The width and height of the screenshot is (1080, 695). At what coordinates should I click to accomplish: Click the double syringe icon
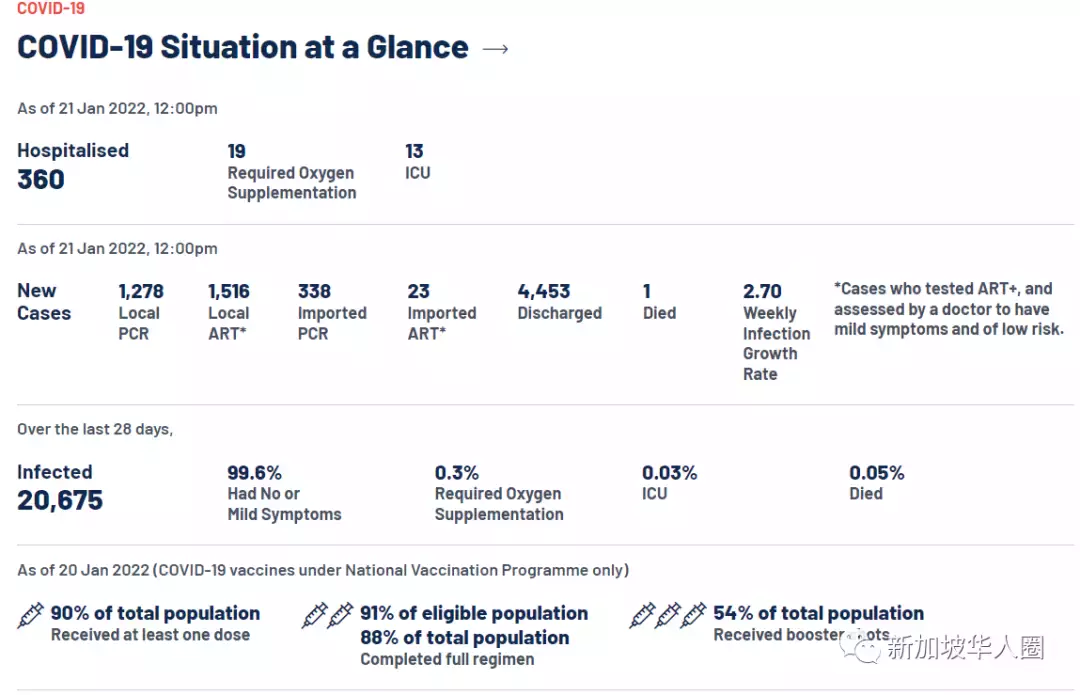tap(328, 615)
